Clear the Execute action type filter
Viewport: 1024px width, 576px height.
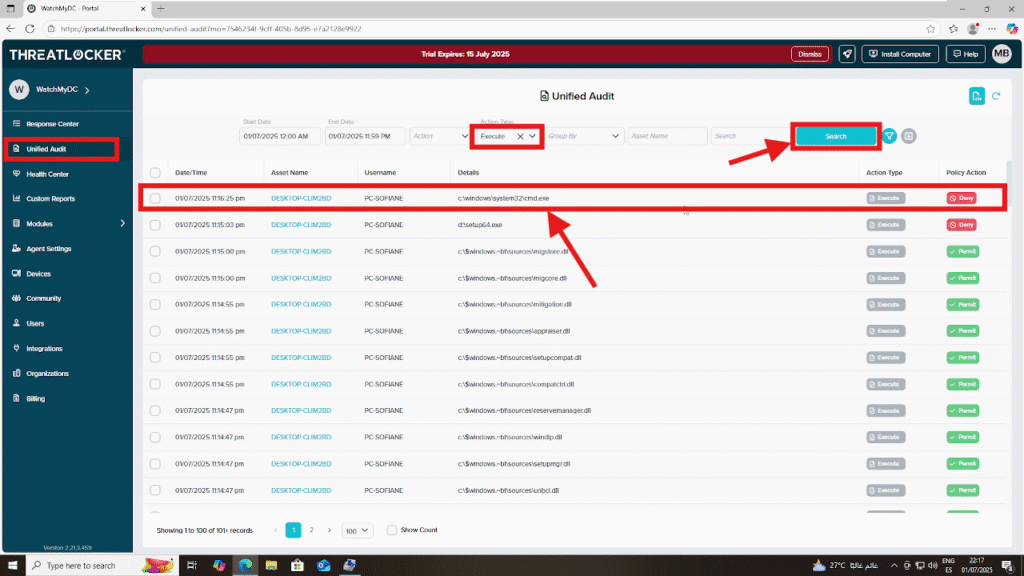tap(520, 136)
